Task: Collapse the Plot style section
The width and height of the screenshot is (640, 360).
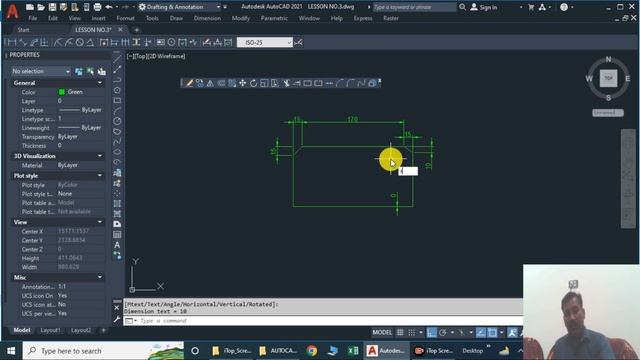Action: [100, 176]
